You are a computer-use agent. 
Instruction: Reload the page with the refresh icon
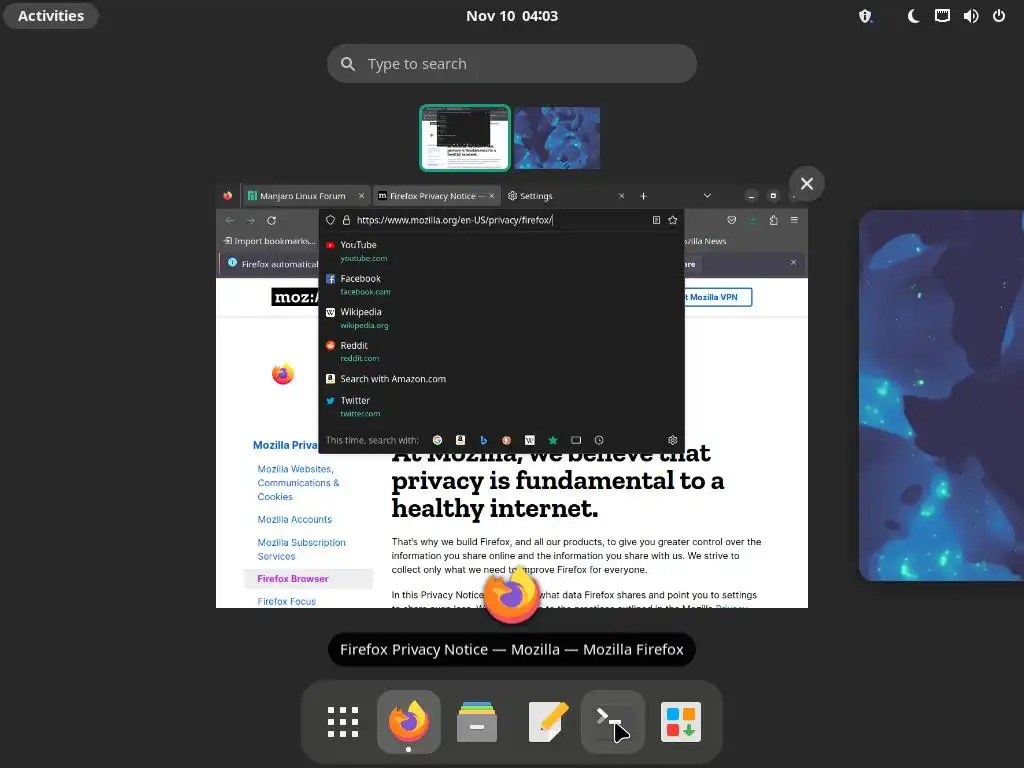tap(272, 220)
